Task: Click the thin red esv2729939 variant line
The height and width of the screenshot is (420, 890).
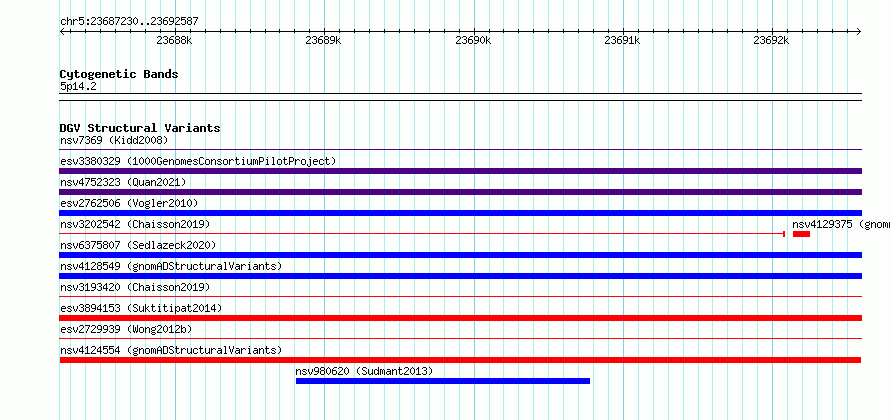Action: point(461,339)
